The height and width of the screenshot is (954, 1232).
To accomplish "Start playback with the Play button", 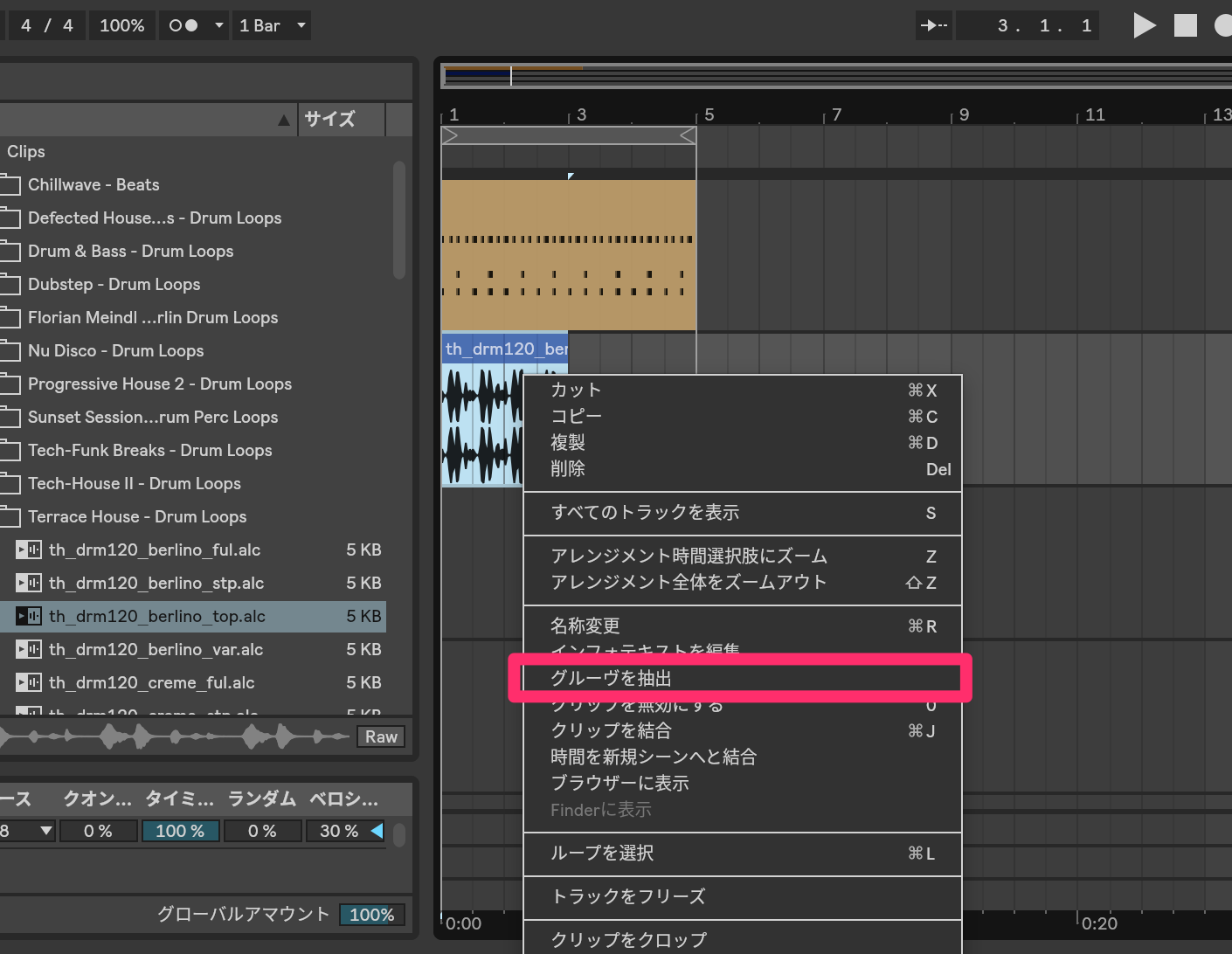I will coord(1145,25).
